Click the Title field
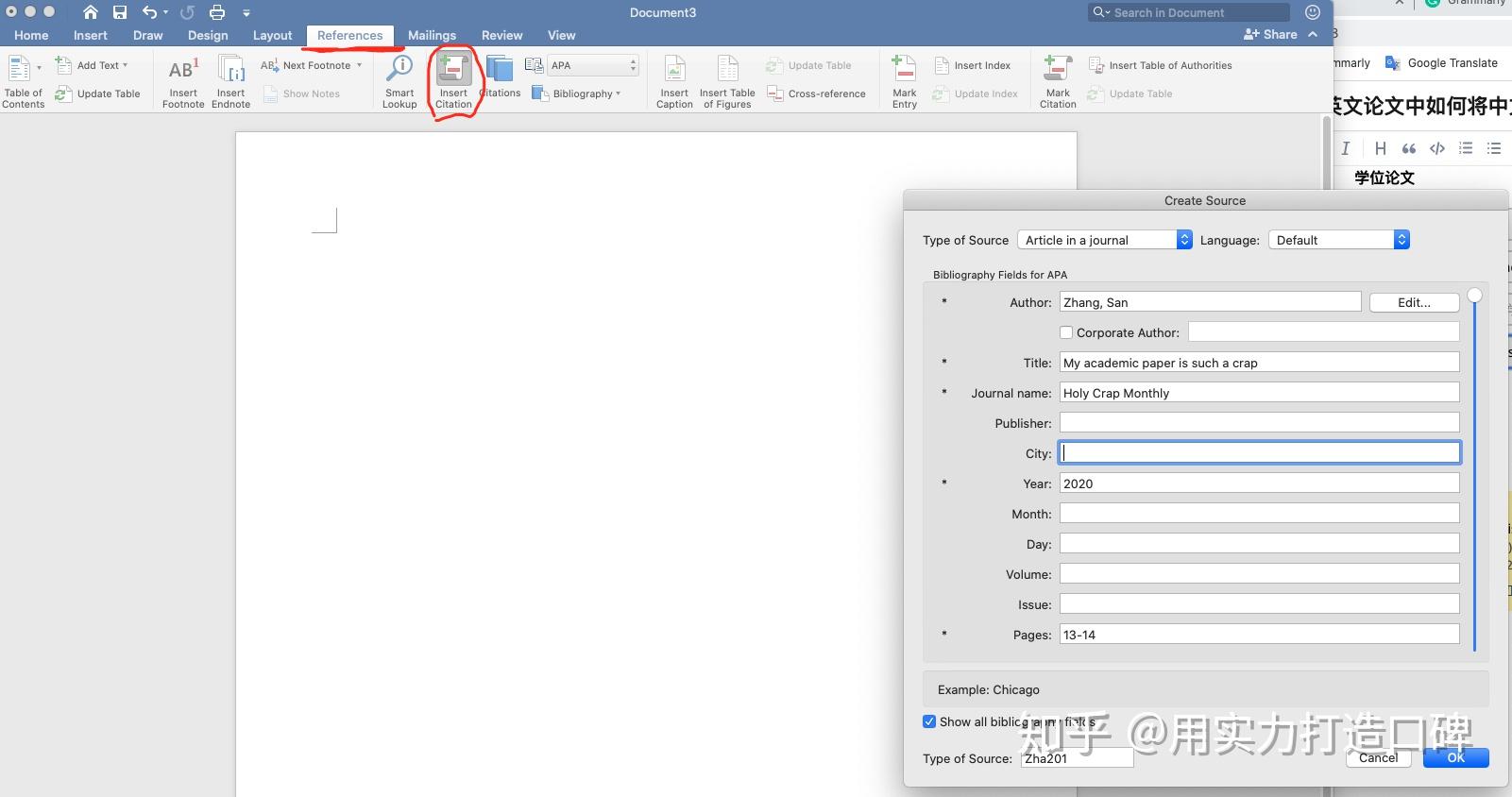 coord(1259,363)
